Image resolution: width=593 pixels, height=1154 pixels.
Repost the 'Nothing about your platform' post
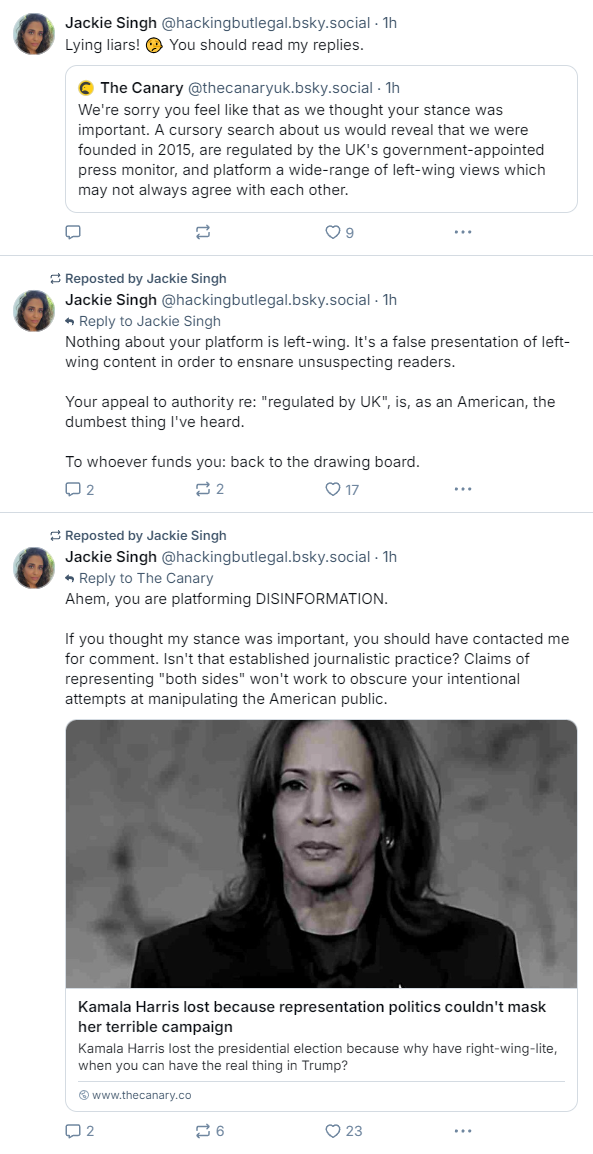210,489
